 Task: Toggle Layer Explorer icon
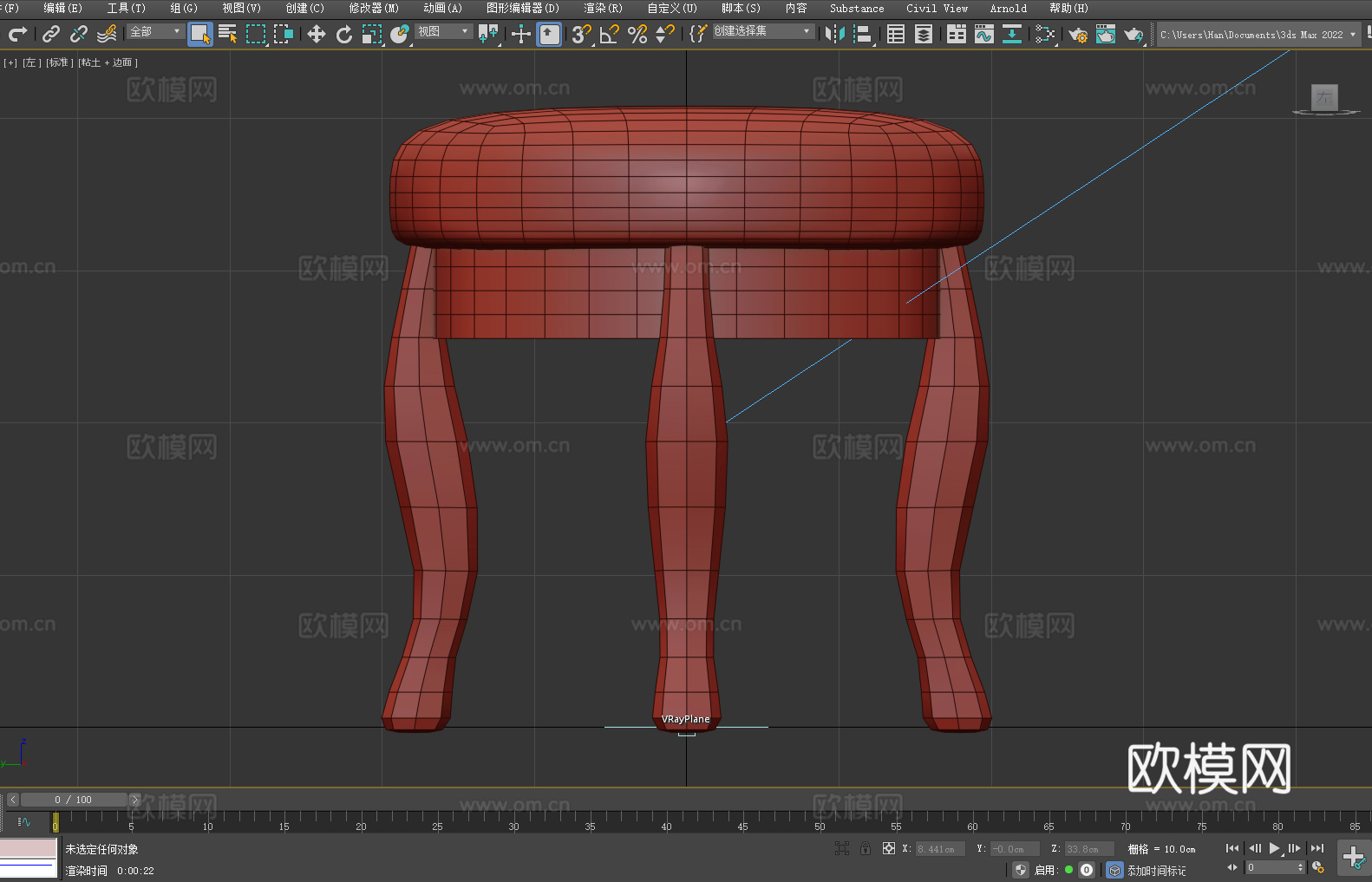pyautogui.click(x=924, y=34)
